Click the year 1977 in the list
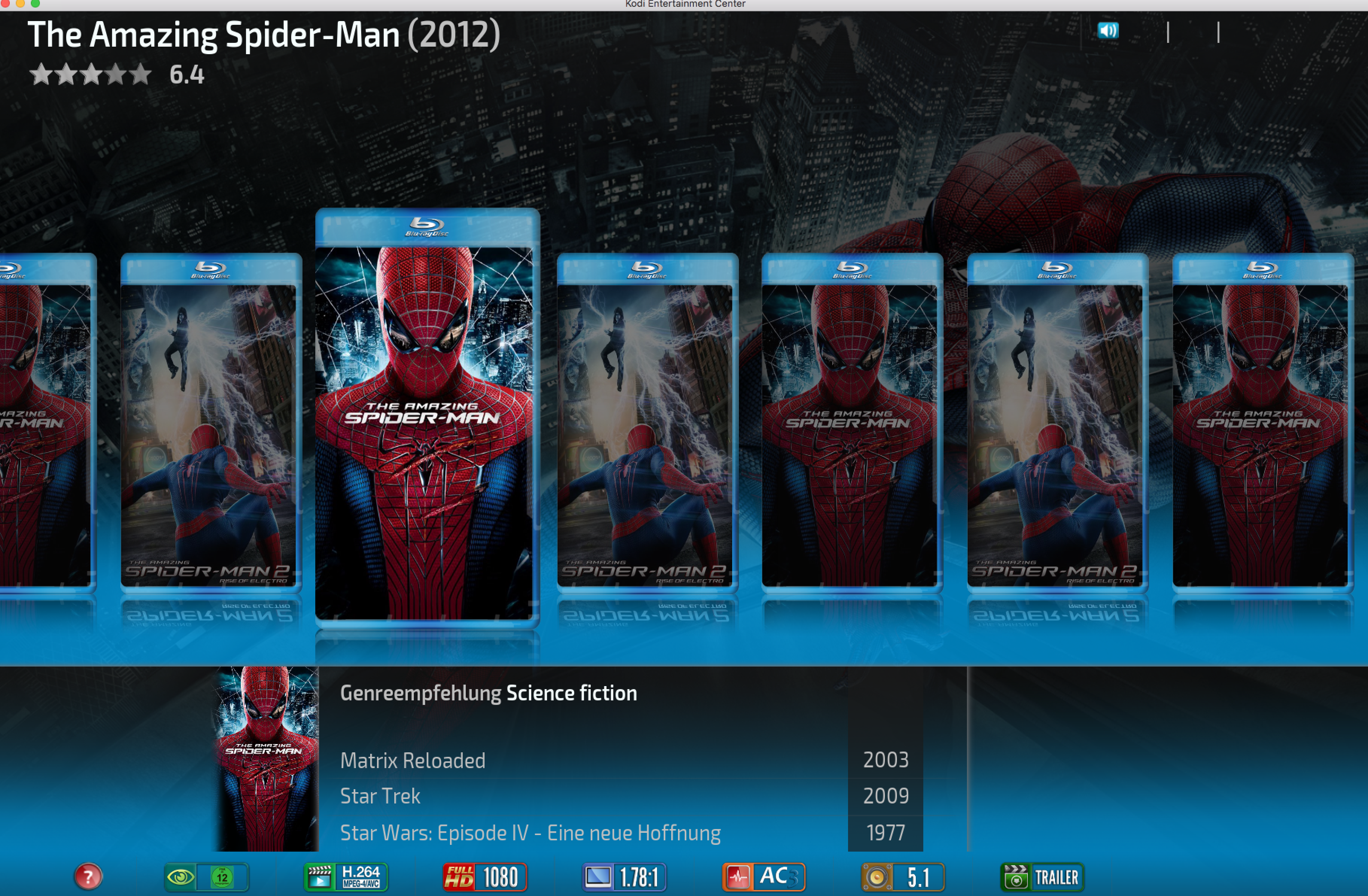 pyautogui.click(x=885, y=833)
